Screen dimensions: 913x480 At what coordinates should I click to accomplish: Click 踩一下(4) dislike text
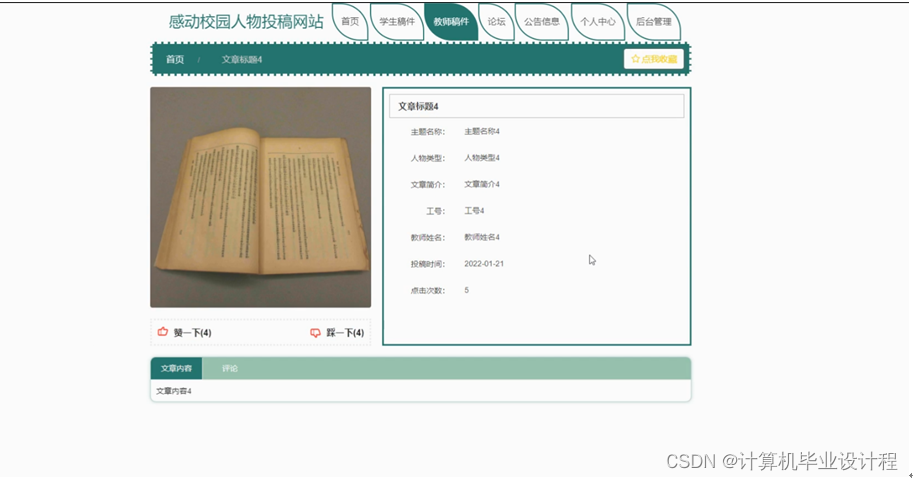[x=345, y=333]
